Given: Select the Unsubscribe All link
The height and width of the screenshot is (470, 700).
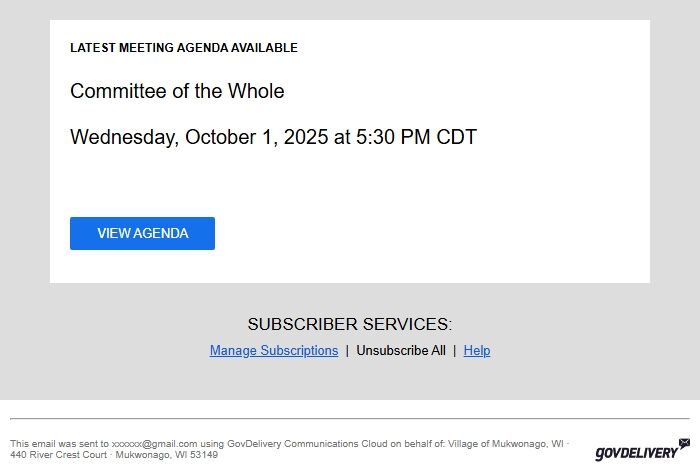Looking at the screenshot, I should 401,351.
